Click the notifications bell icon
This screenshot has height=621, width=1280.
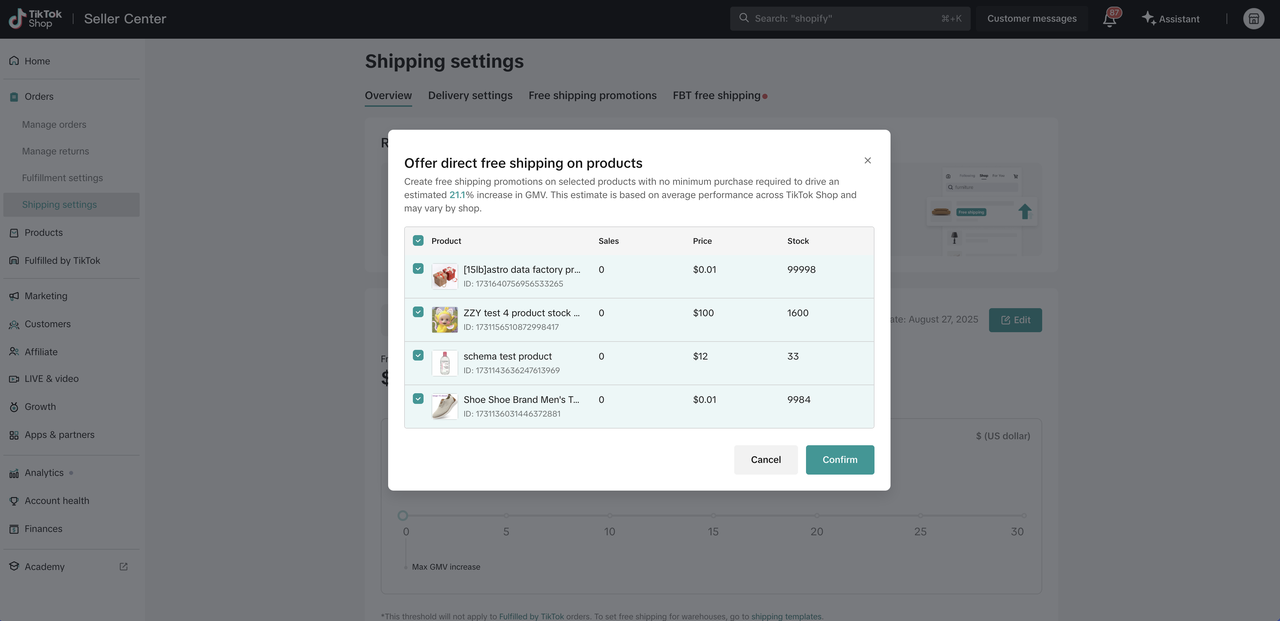1109,19
